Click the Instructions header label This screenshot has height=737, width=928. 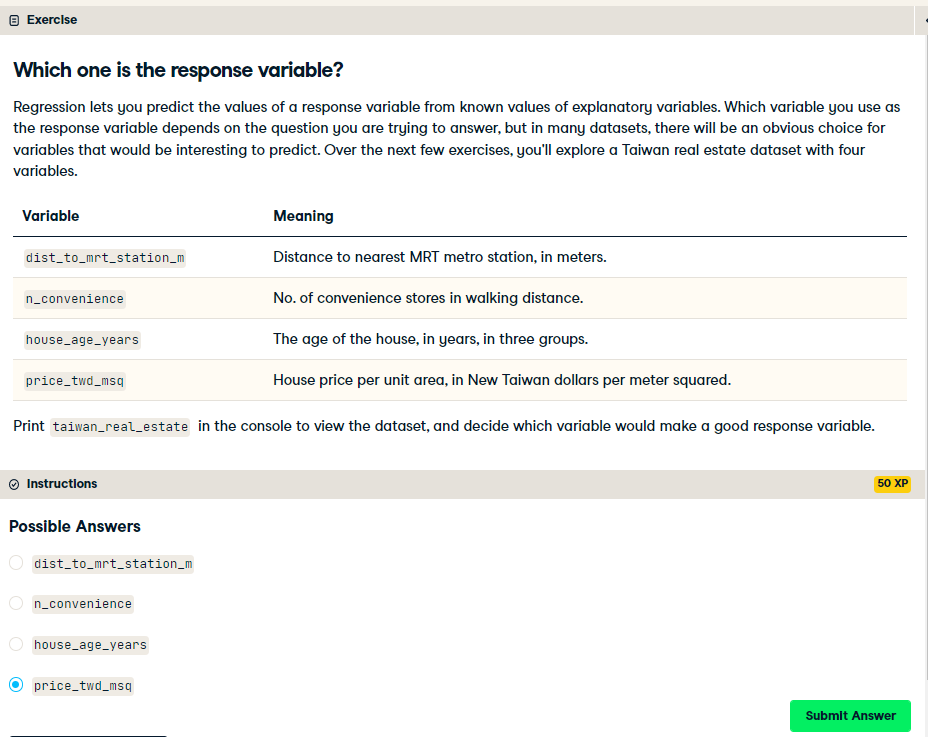coord(62,484)
